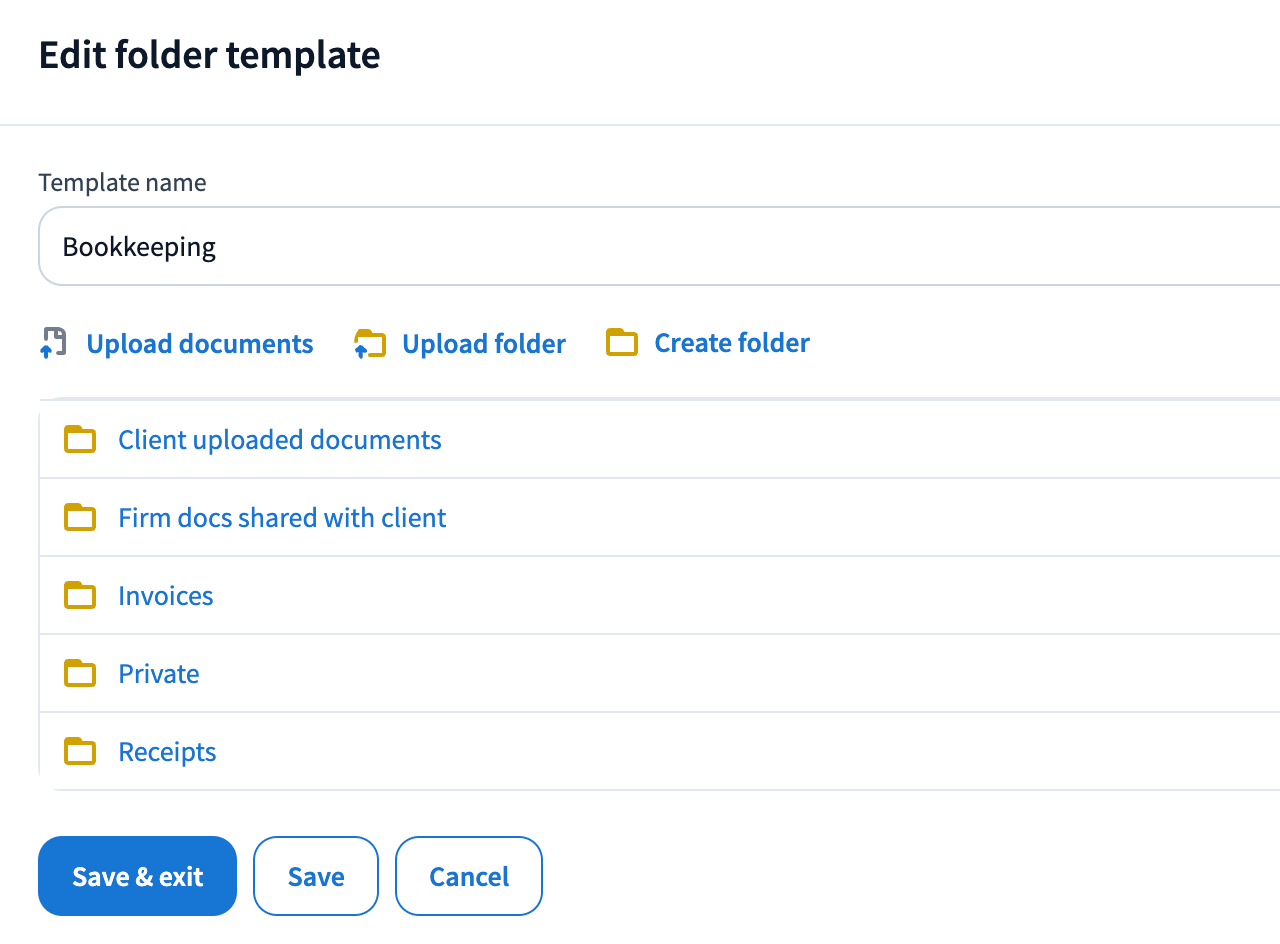Click the Invoices folder icon
The image size is (1280, 944).
click(x=80, y=596)
